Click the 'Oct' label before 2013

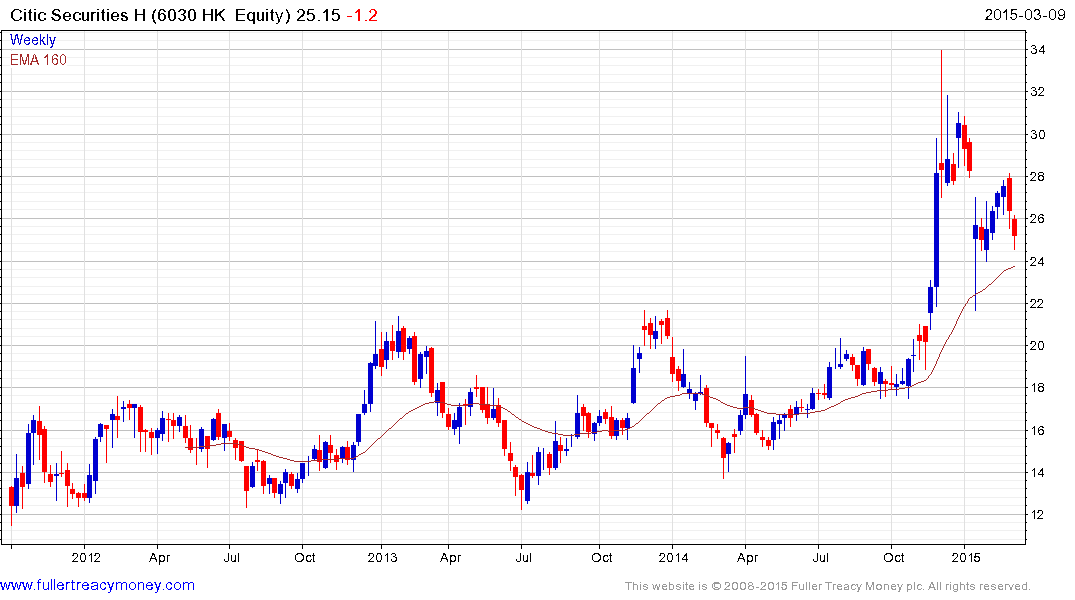click(304, 557)
